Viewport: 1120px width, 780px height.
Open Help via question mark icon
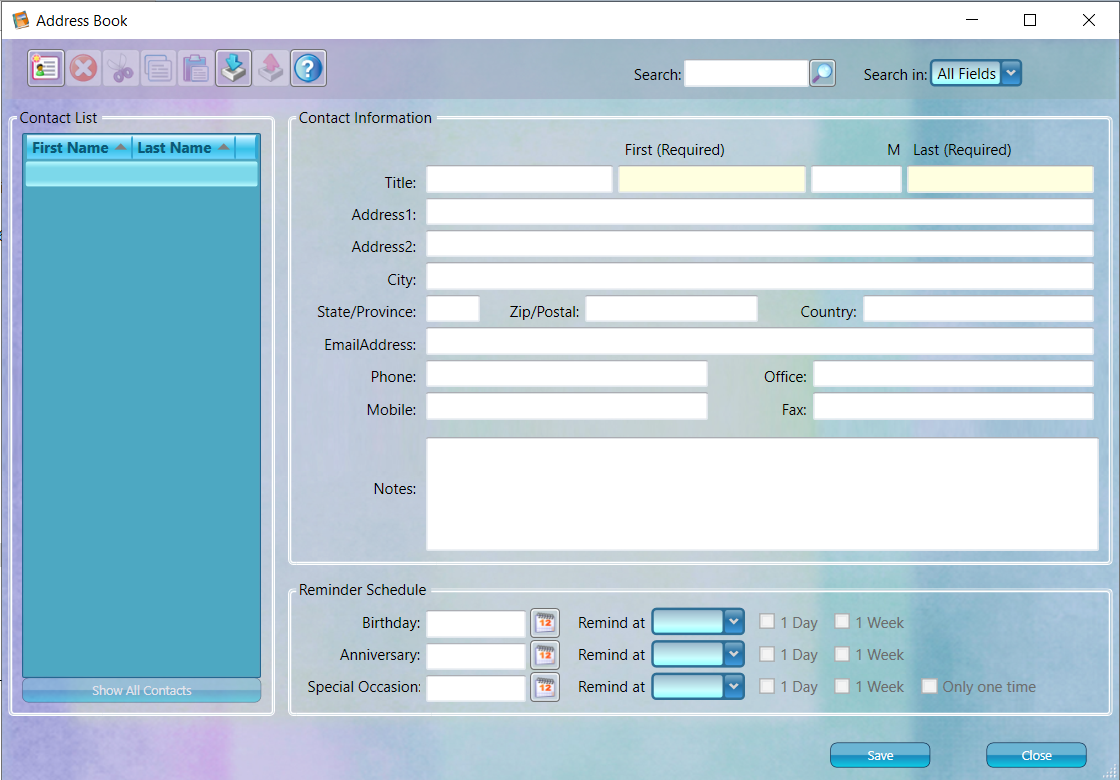pyautogui.click(x=309, y=69)
